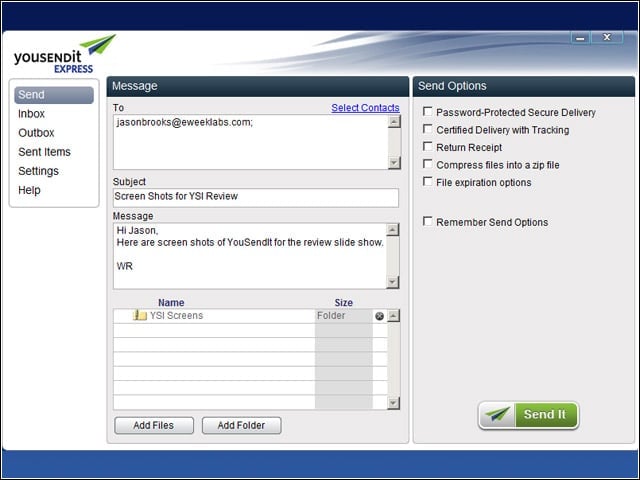This screenshot has width=640, height=480.
Task: Enable Password-Protected Secure Delivery
Action: point(427,111)
